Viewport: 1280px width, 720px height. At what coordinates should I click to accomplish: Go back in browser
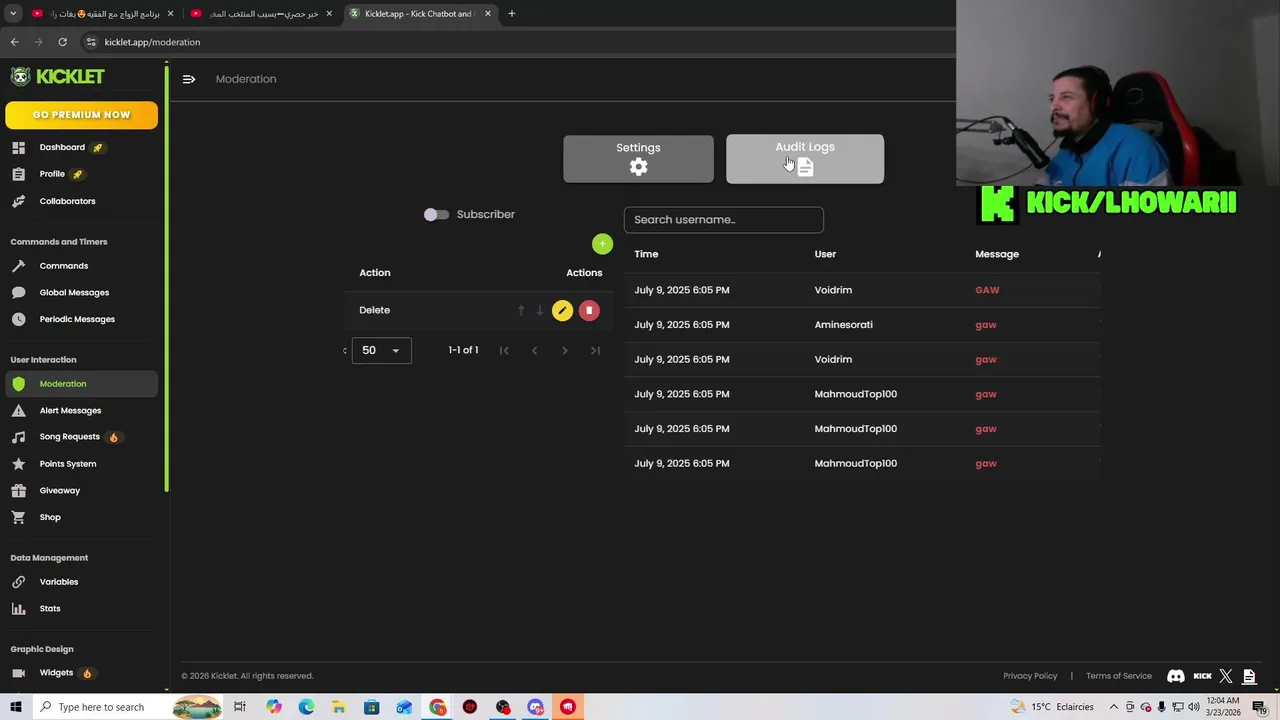click(x=14, y=42)
